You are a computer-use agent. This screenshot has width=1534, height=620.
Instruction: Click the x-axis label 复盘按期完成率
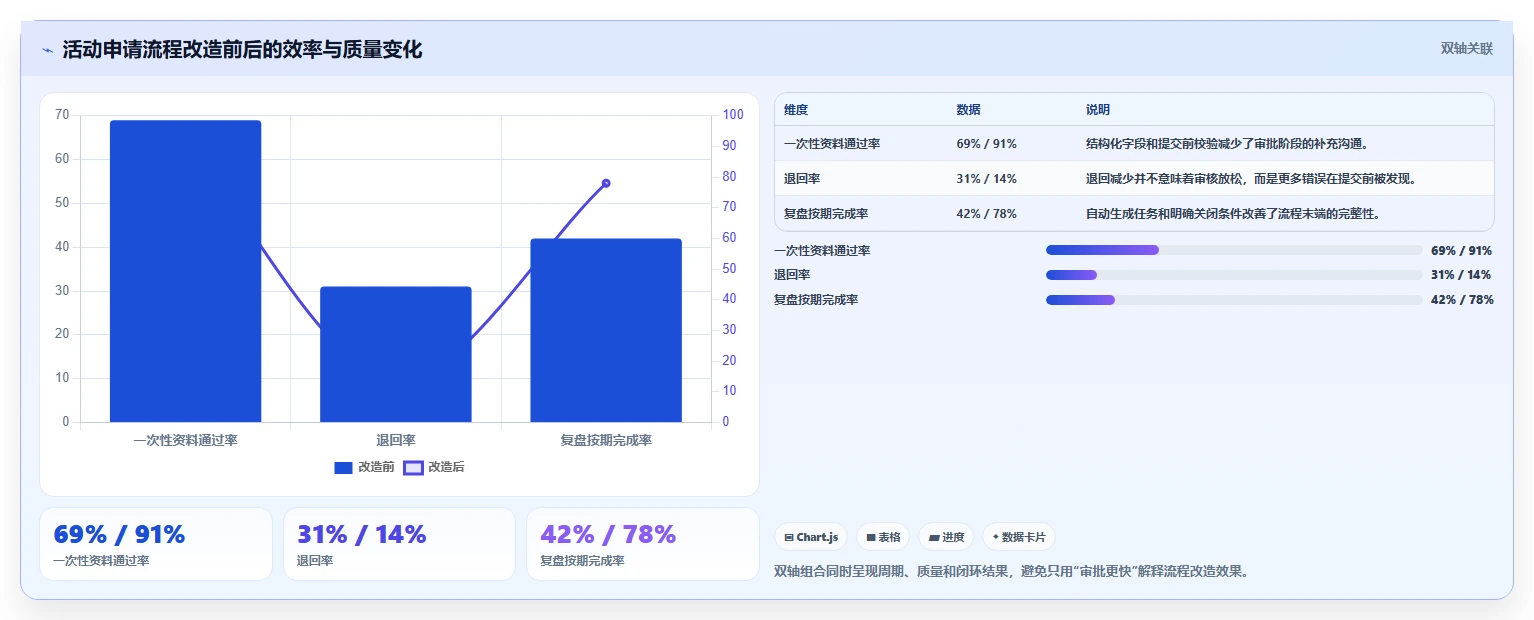click(x=606, y=440)
